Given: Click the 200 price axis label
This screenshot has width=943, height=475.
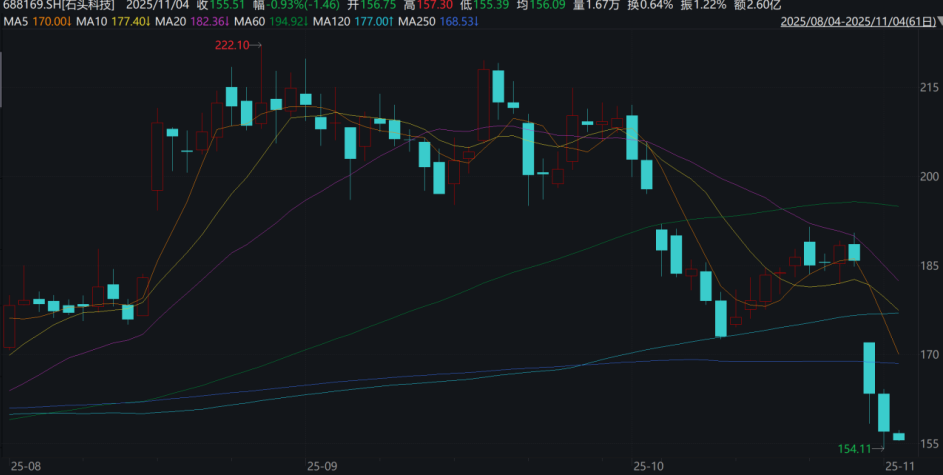Looking at the screenshot, I should coord(930,177).
